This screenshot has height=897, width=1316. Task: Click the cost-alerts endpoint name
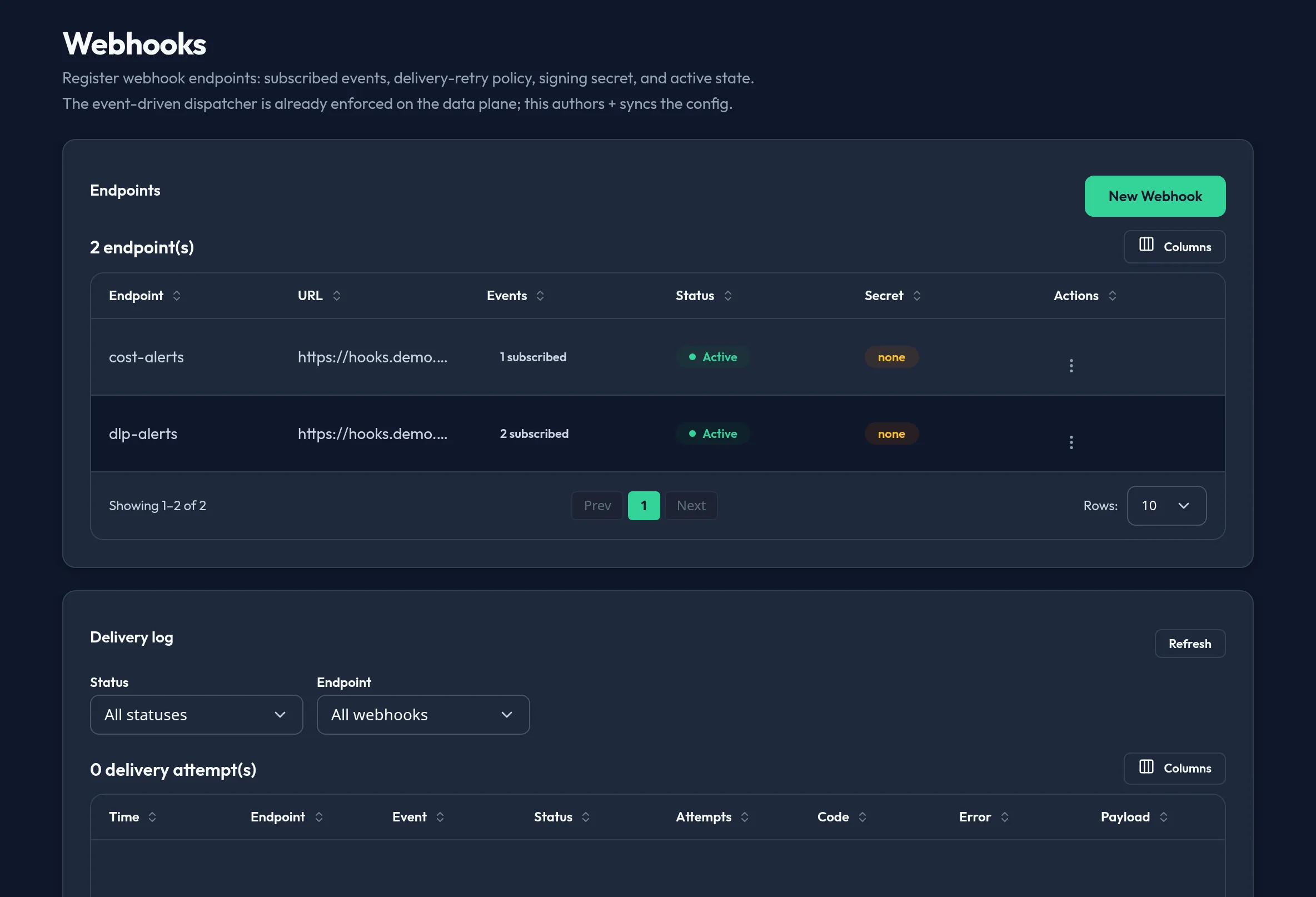[146, 357]
